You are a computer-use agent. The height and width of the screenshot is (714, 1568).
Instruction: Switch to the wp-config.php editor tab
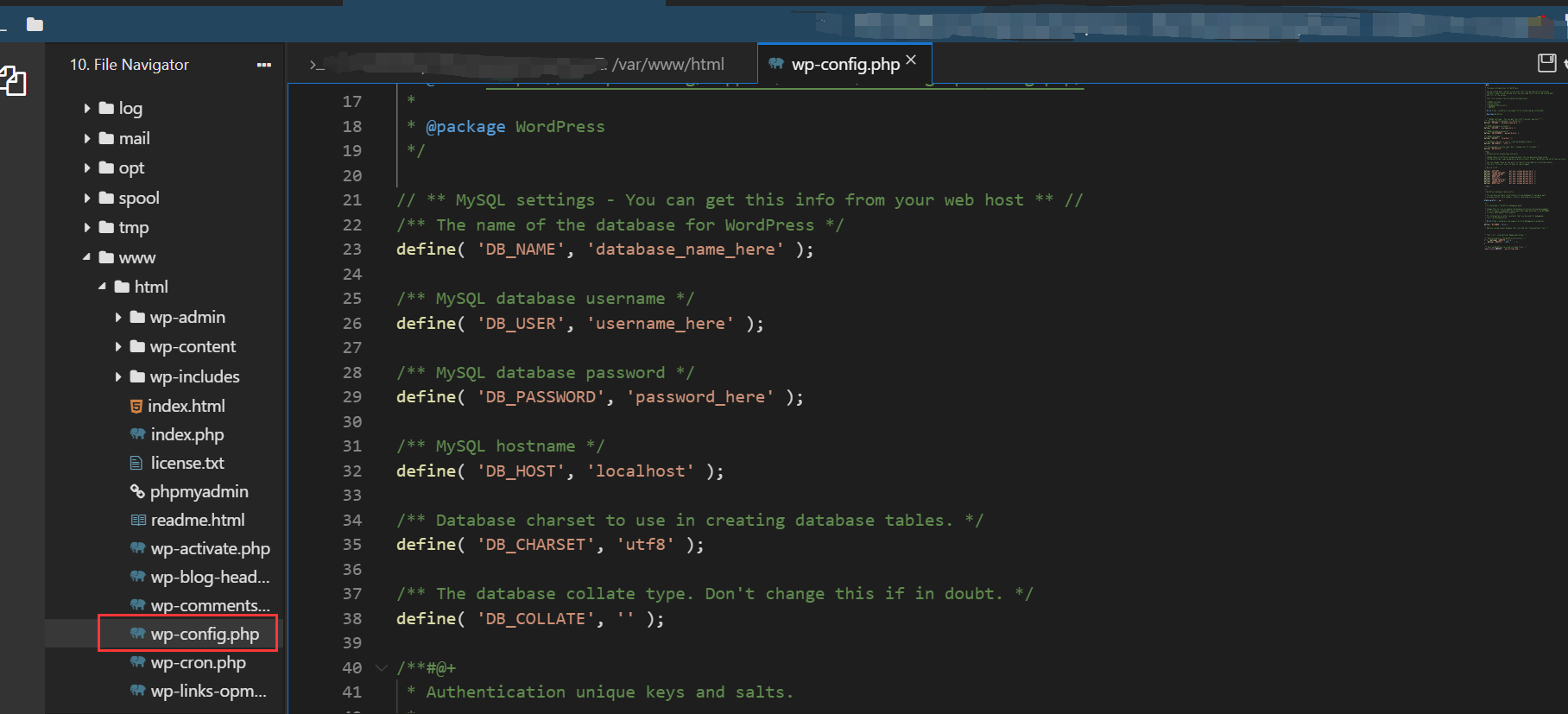pyautogui.click(x=845, y=64)
